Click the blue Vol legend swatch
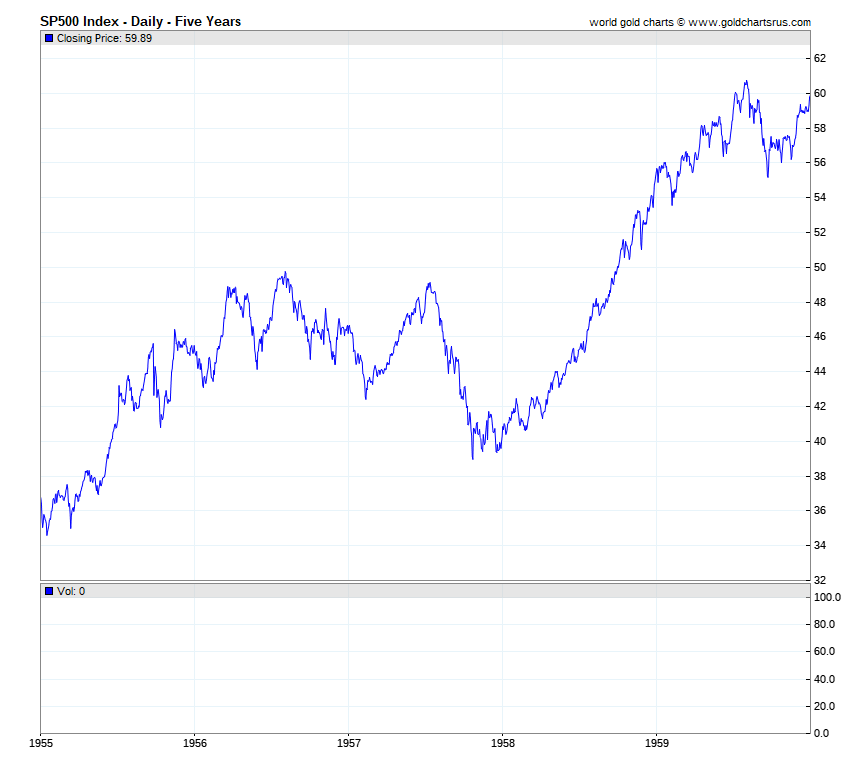 click(x=49, y=591)
